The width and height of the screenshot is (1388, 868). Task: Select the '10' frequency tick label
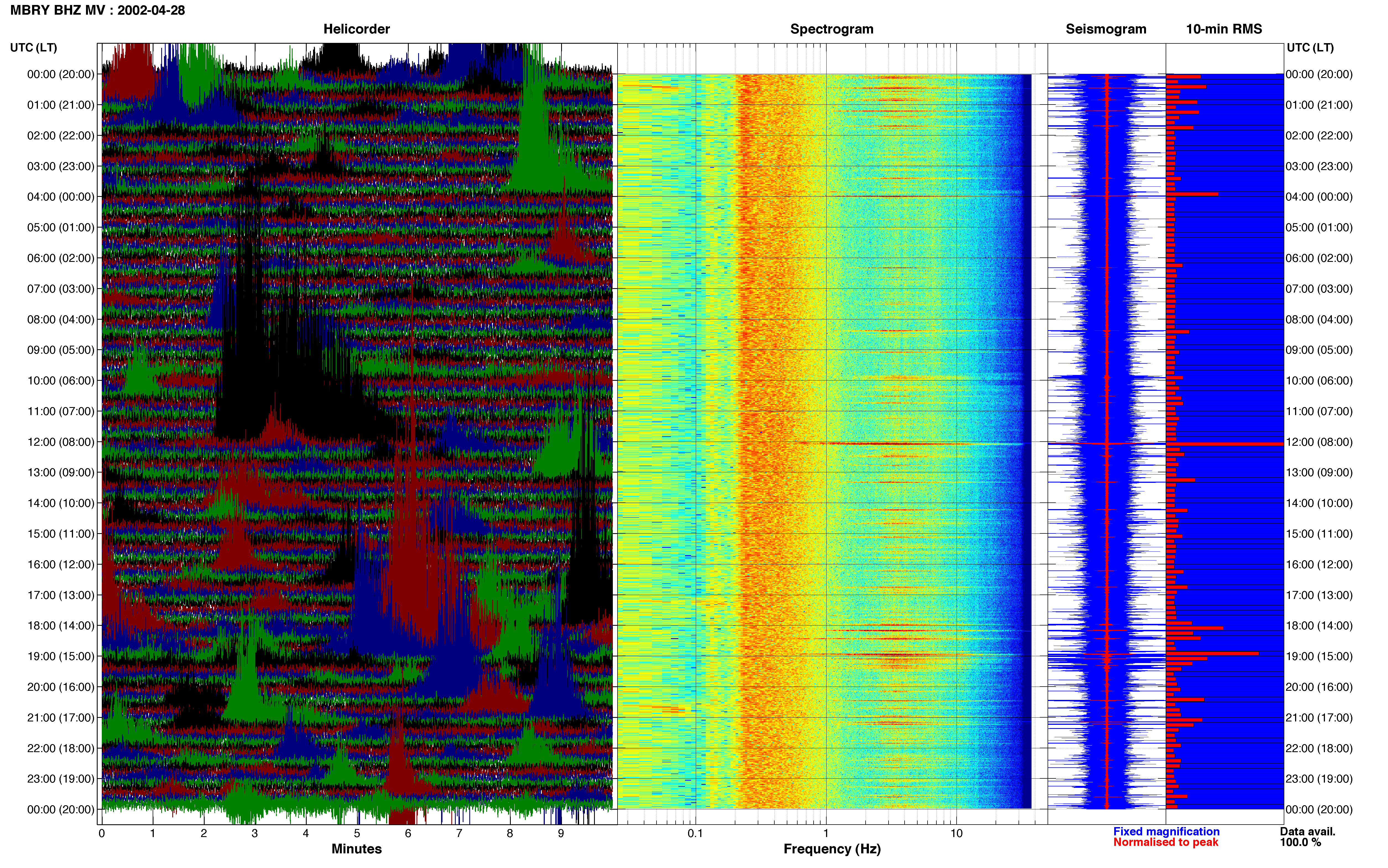tap(956, 833)
